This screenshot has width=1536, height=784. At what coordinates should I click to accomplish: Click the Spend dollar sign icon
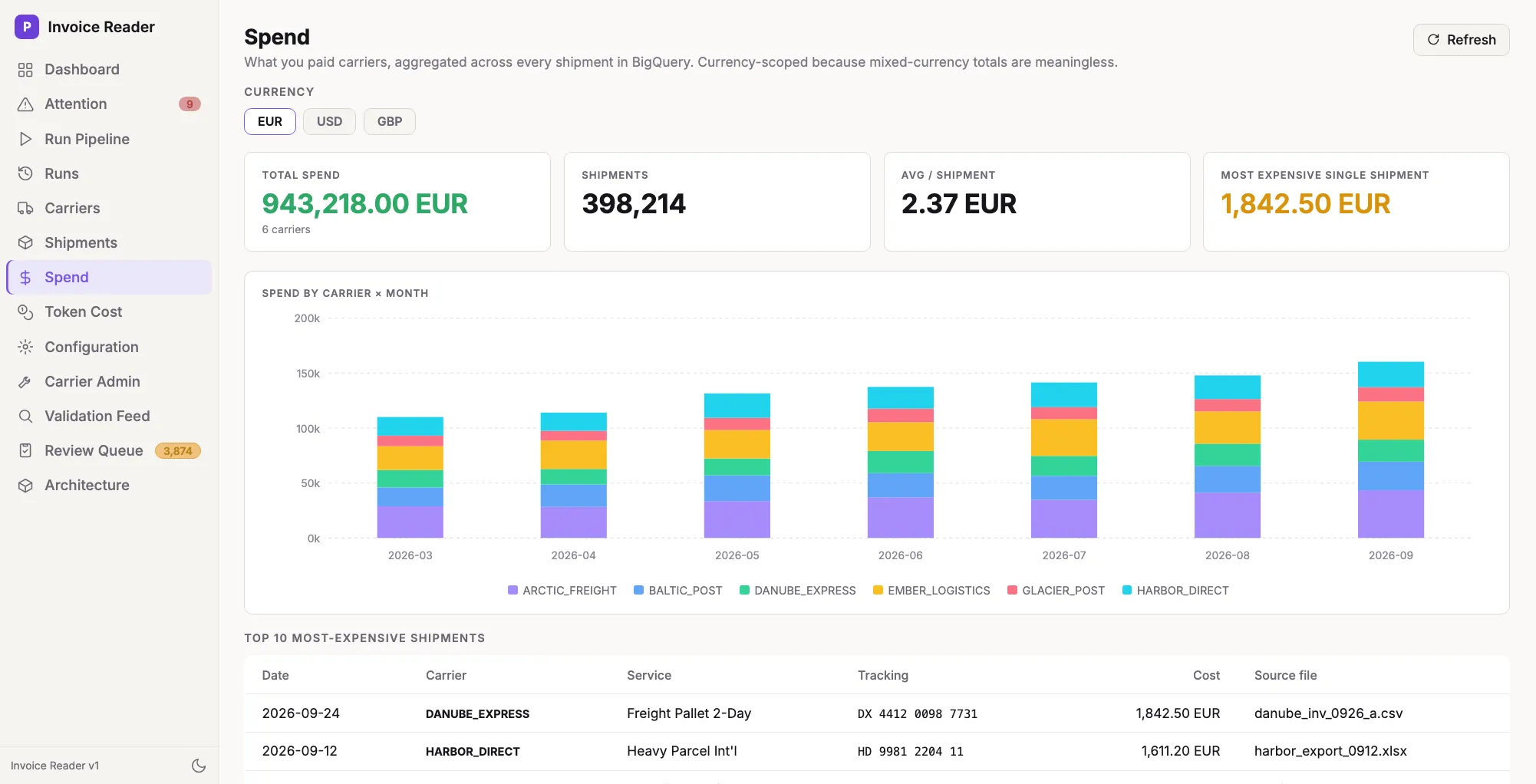(x=25, y=278)
